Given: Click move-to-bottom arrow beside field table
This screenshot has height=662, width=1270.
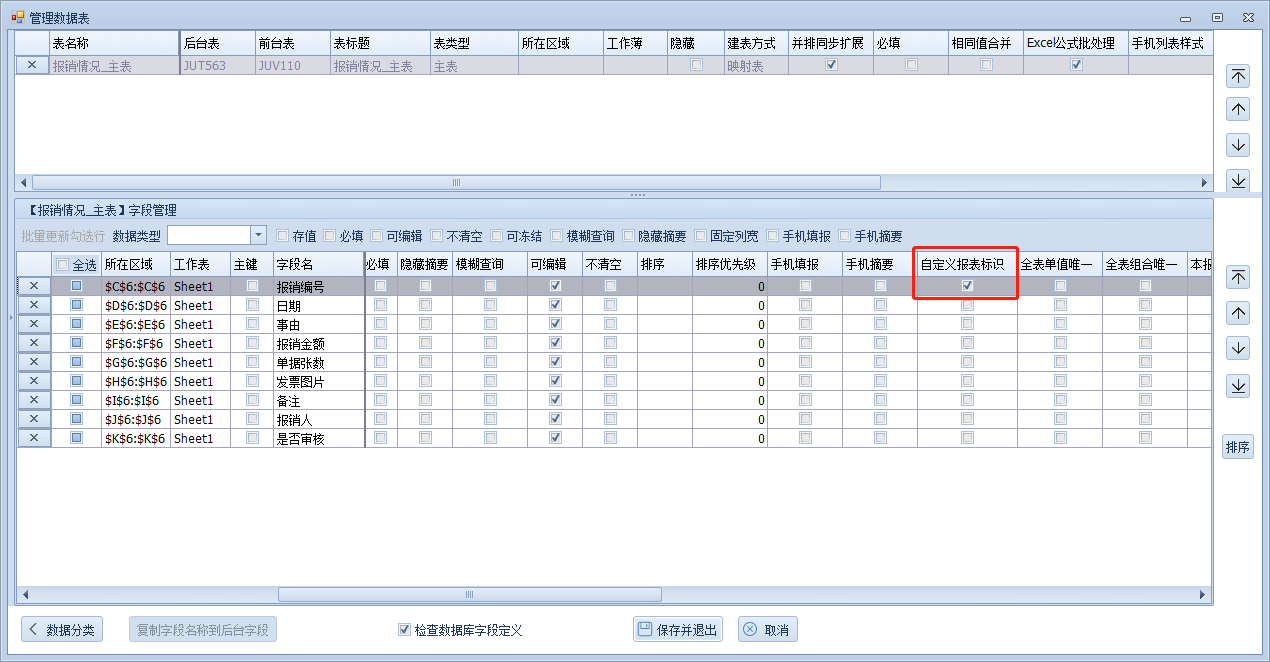Looking at the screenshot, I should click(x=1238, y=385).
